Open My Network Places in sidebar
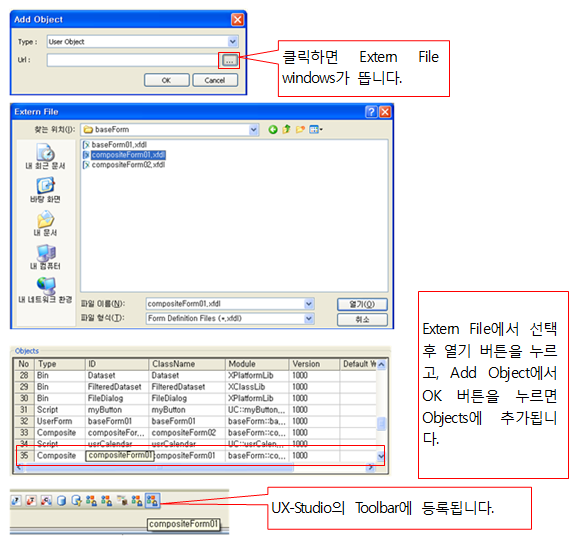The image size is (577, 545). 45,290
